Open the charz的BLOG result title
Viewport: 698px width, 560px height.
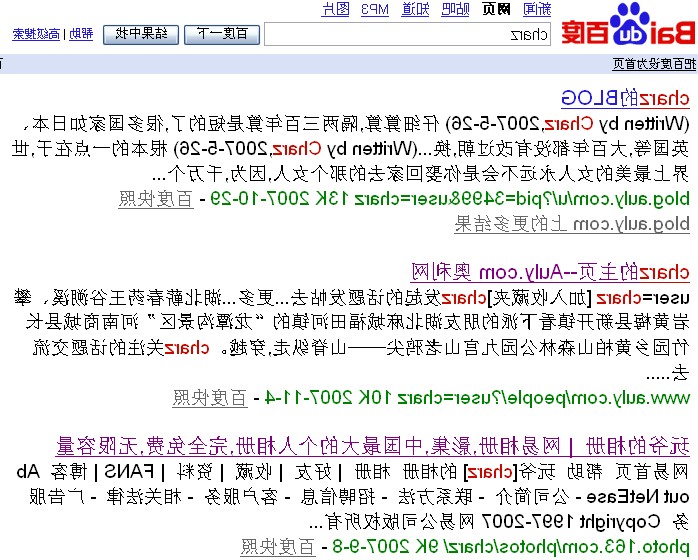tap(625, 98)
